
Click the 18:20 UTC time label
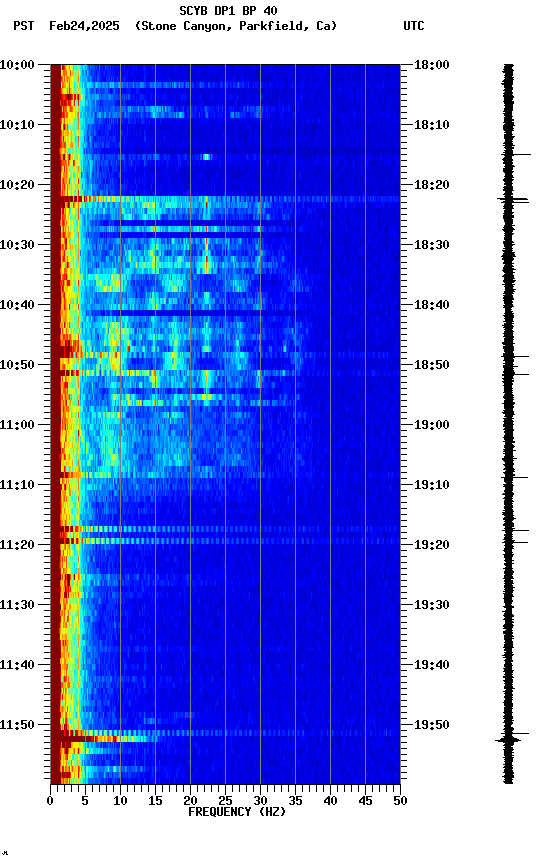(431, 185)
